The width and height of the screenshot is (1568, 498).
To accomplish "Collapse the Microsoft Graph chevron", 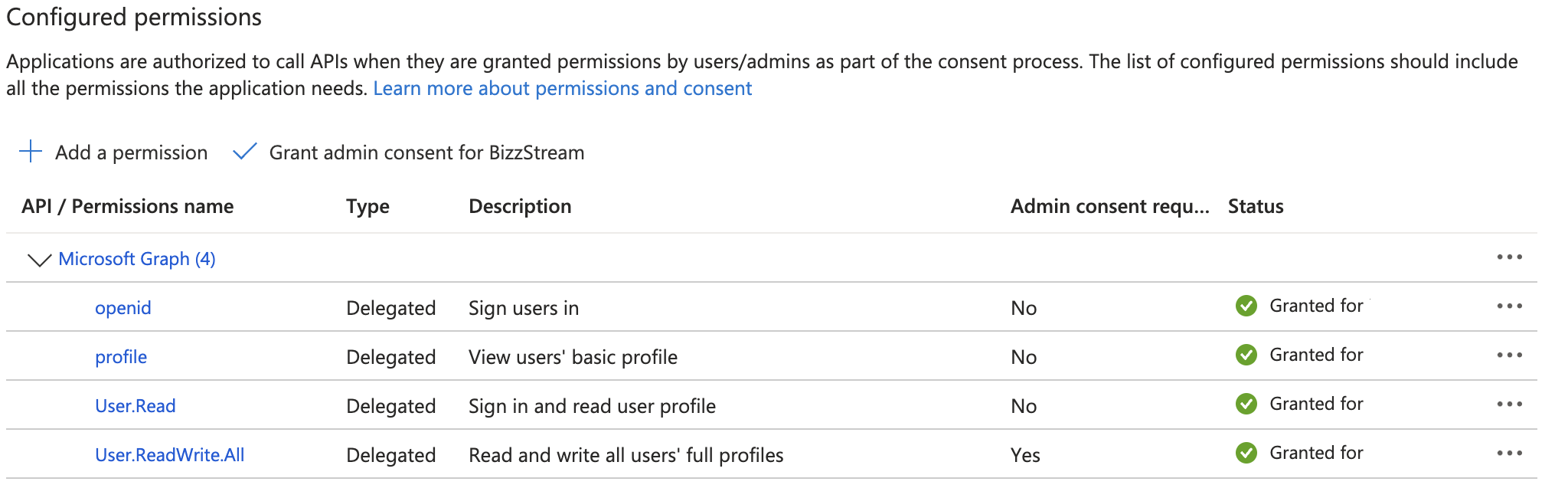I will tap(39, 260).
